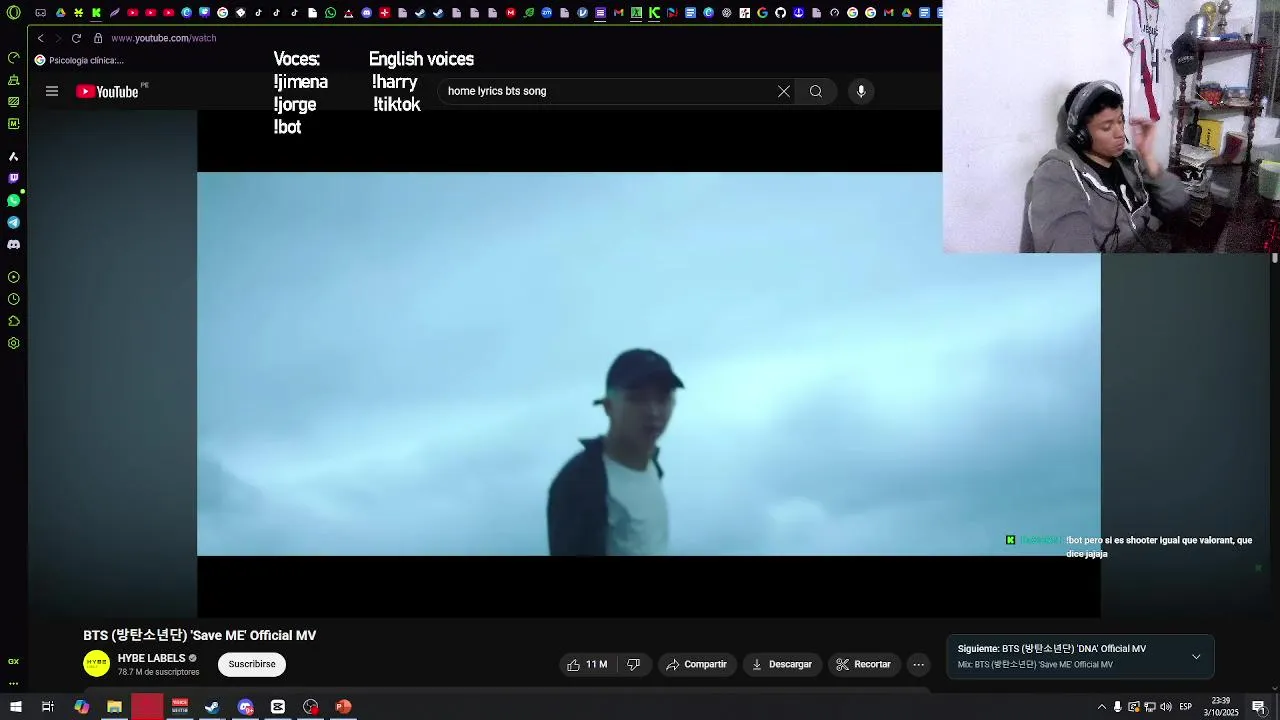Open HYBE LABELS channel avatar
Viewport: 1280px width, 720px height.
(x=97, y=664)
